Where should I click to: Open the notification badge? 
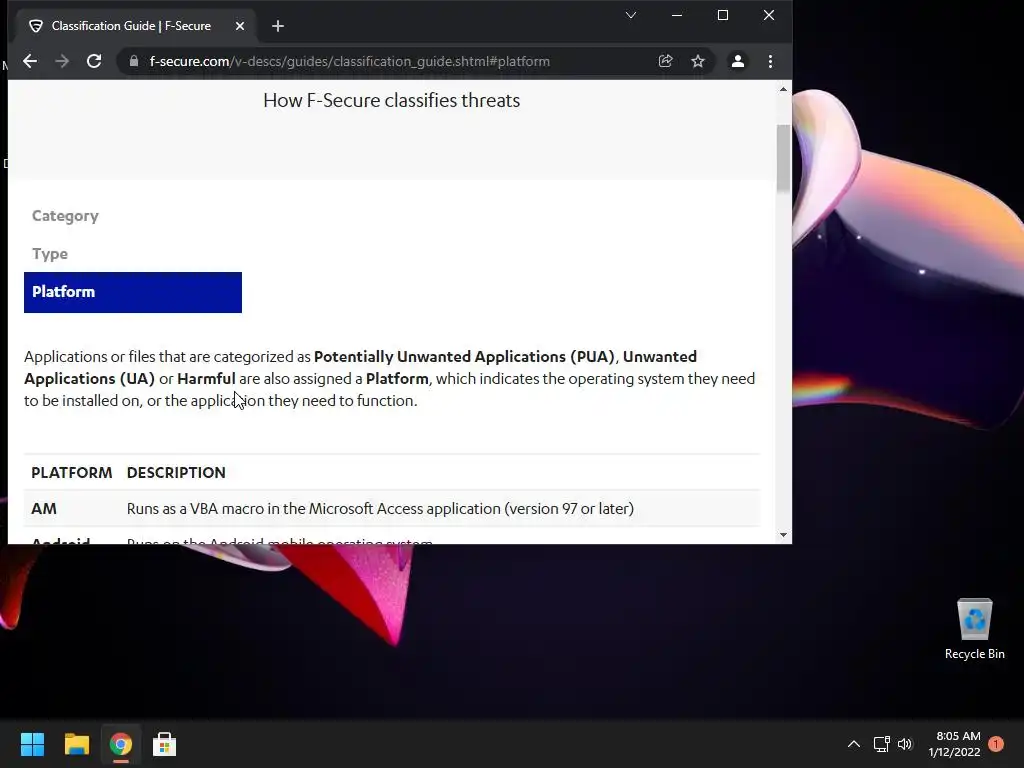tap(996, 744)
